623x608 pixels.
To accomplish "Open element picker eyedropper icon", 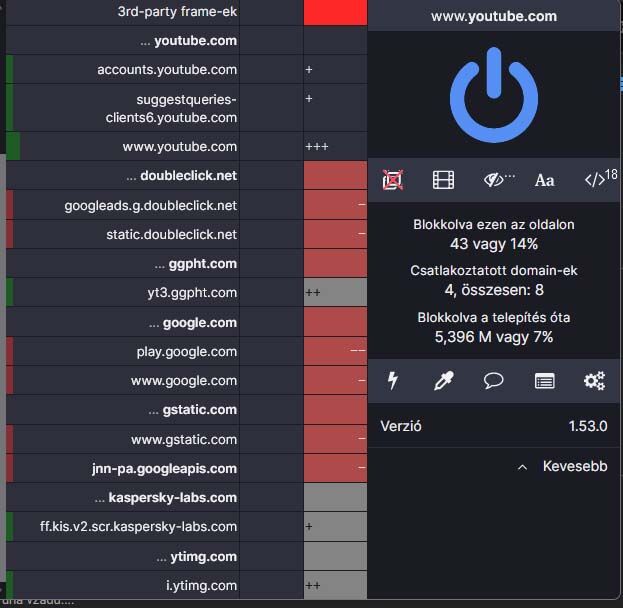I will 443,381.
